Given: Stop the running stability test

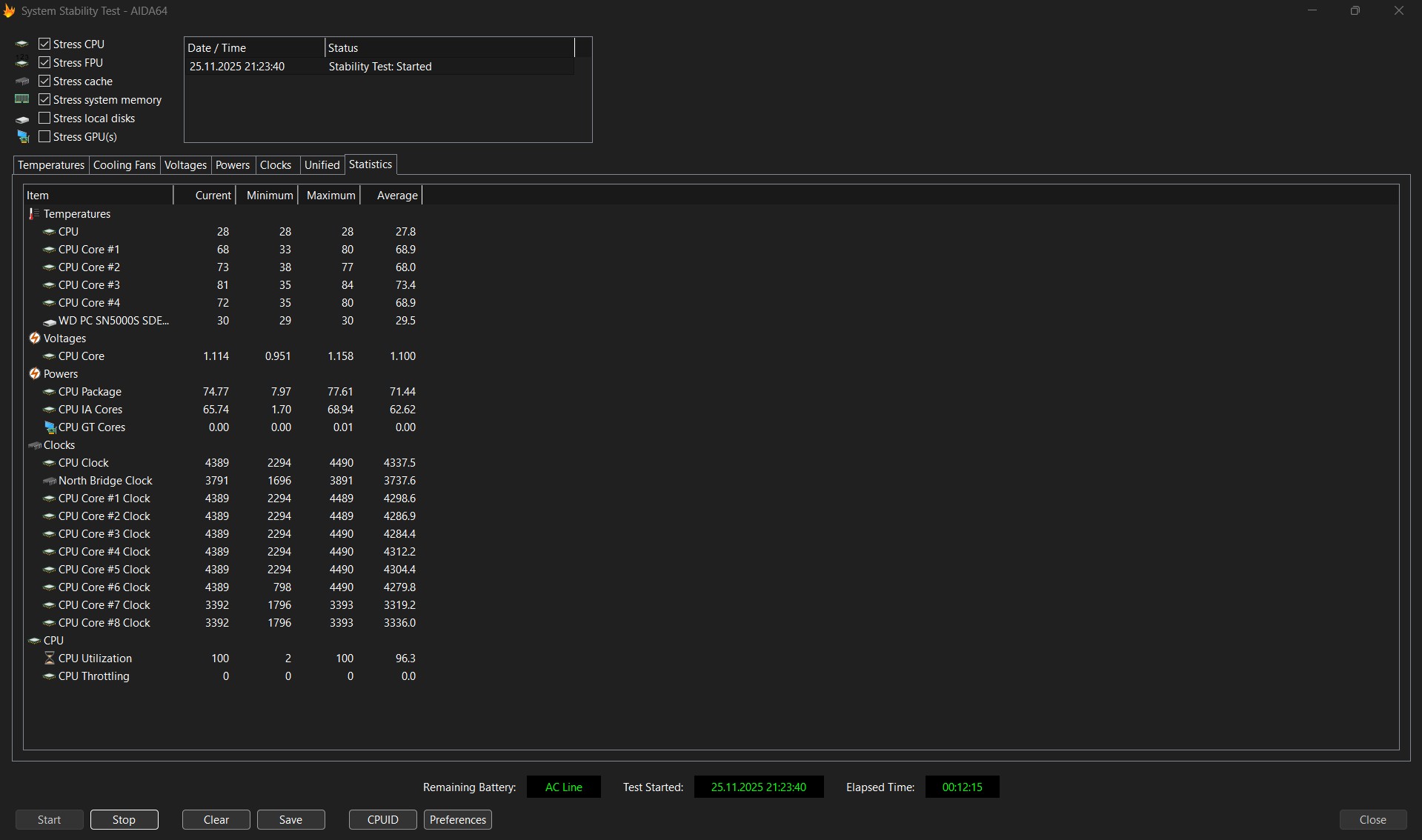Looking at the screenshot, I should 124,820.
